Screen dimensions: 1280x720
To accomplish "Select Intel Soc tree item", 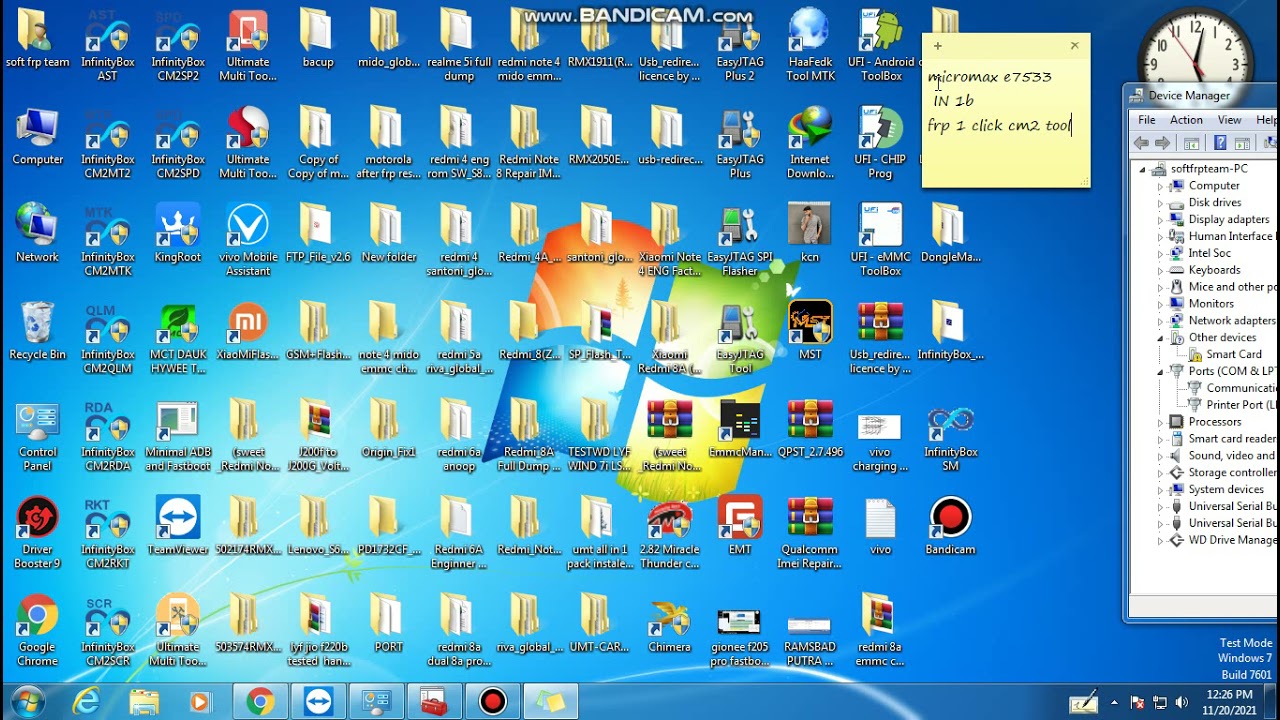I will (1200, 253).
